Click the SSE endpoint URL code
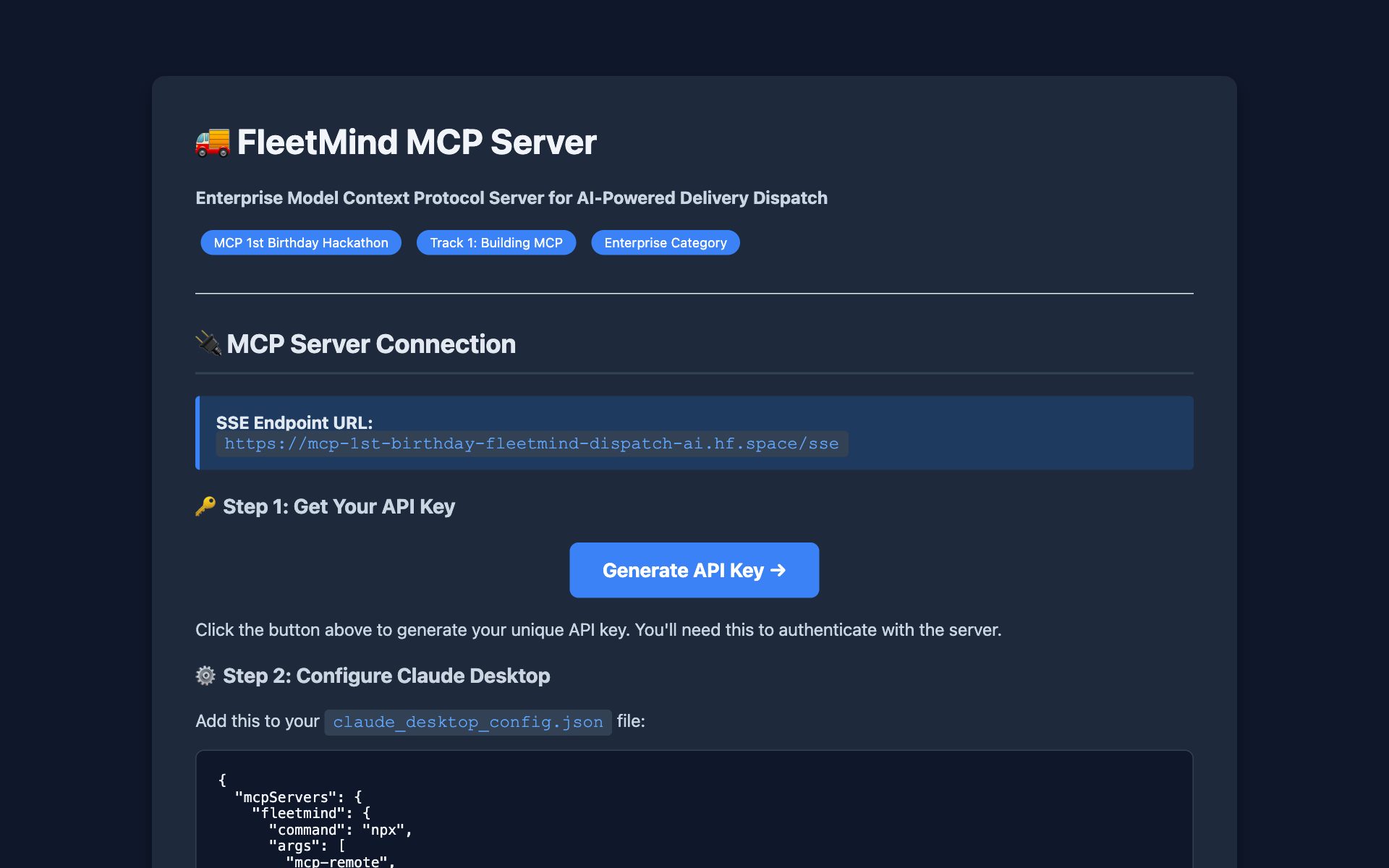The width and height of the screenshot is (1389, 868). click(532, 443)
